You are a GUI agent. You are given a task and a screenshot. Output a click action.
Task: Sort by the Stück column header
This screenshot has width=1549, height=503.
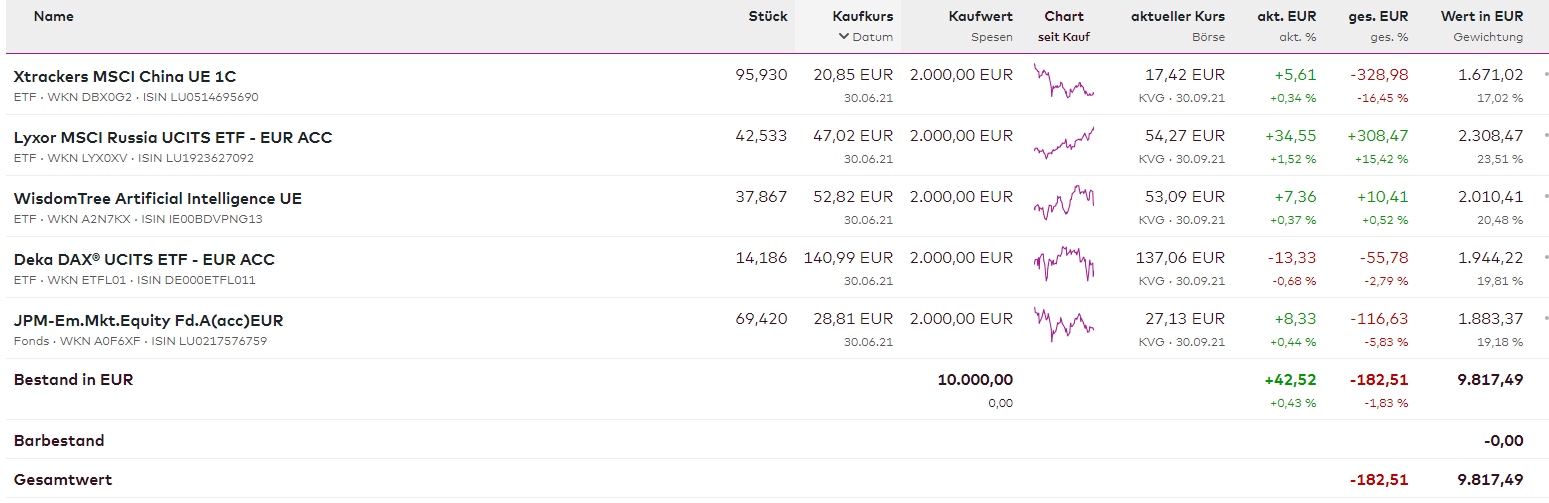(x=767, y=16)
